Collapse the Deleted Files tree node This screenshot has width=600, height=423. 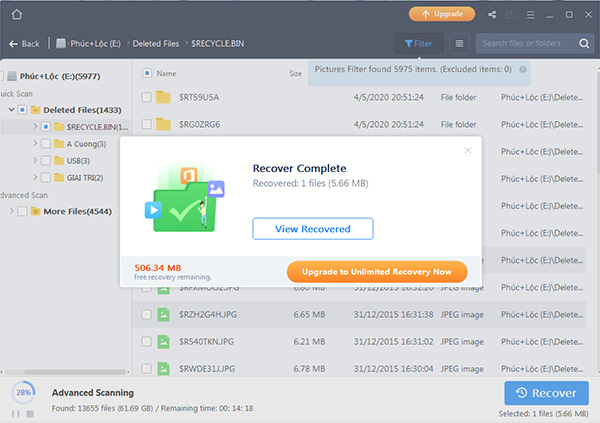tap(11, 110)
